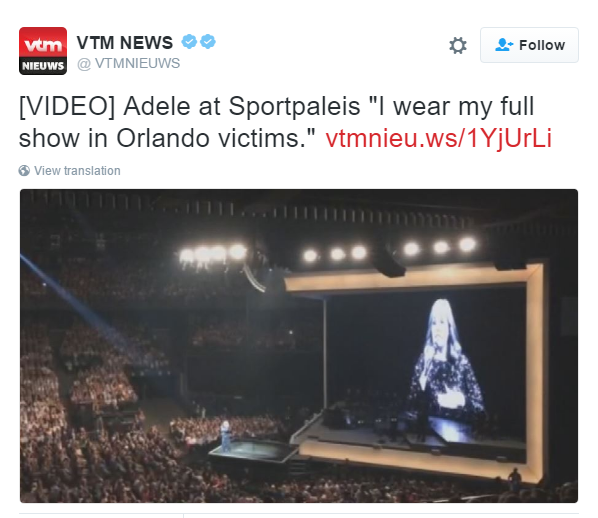Click the [VIDEO] tag in the tweet

click(x=67, y=106)
